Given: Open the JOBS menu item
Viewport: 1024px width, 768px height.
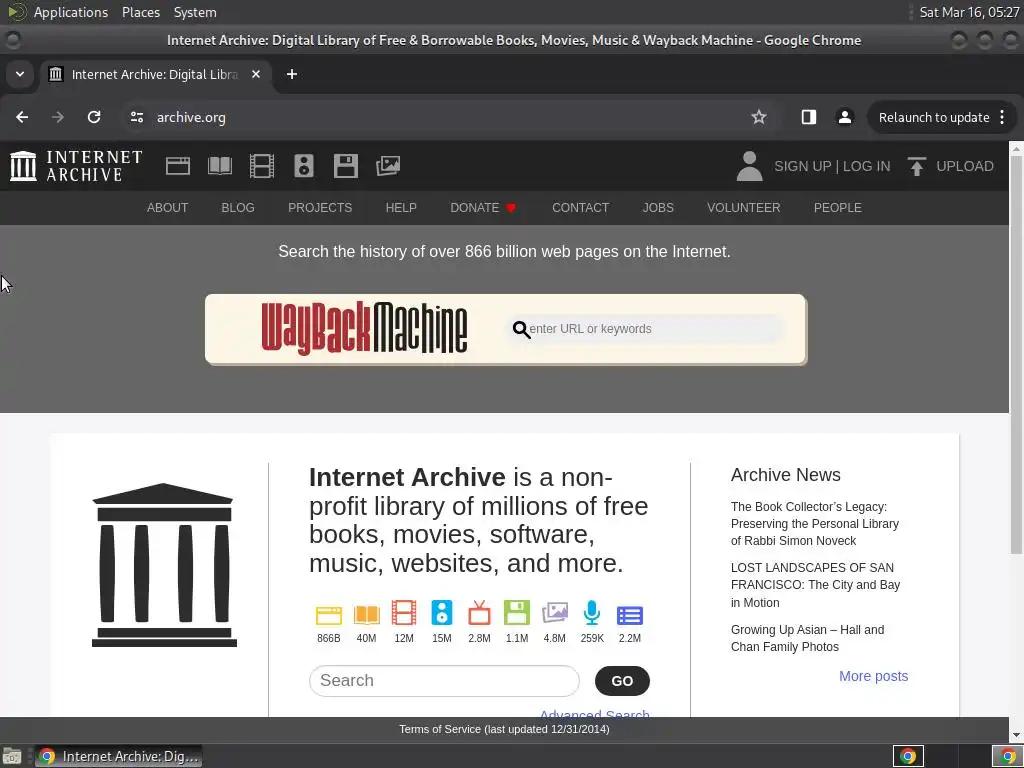Looking at the screenshot, I should [x=658, y=208].
